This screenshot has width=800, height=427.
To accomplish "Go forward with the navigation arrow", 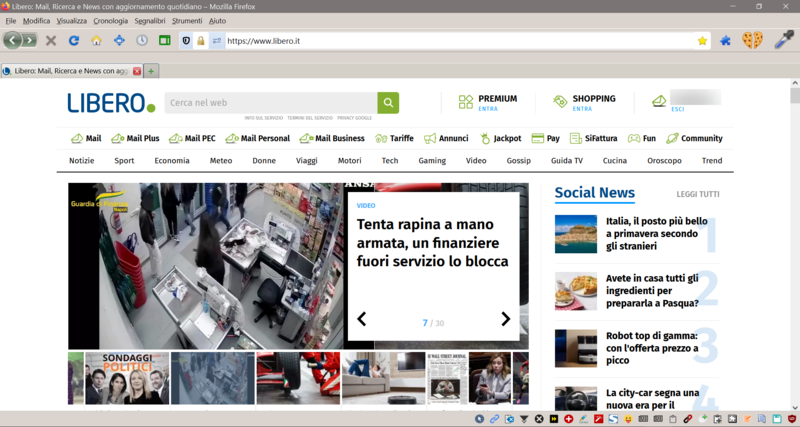I will point(30,40).
